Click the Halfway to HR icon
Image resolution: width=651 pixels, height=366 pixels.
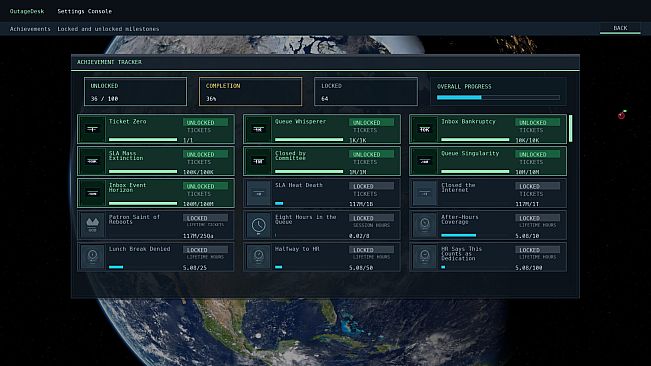pyautogui.click(x=258, y=257)
